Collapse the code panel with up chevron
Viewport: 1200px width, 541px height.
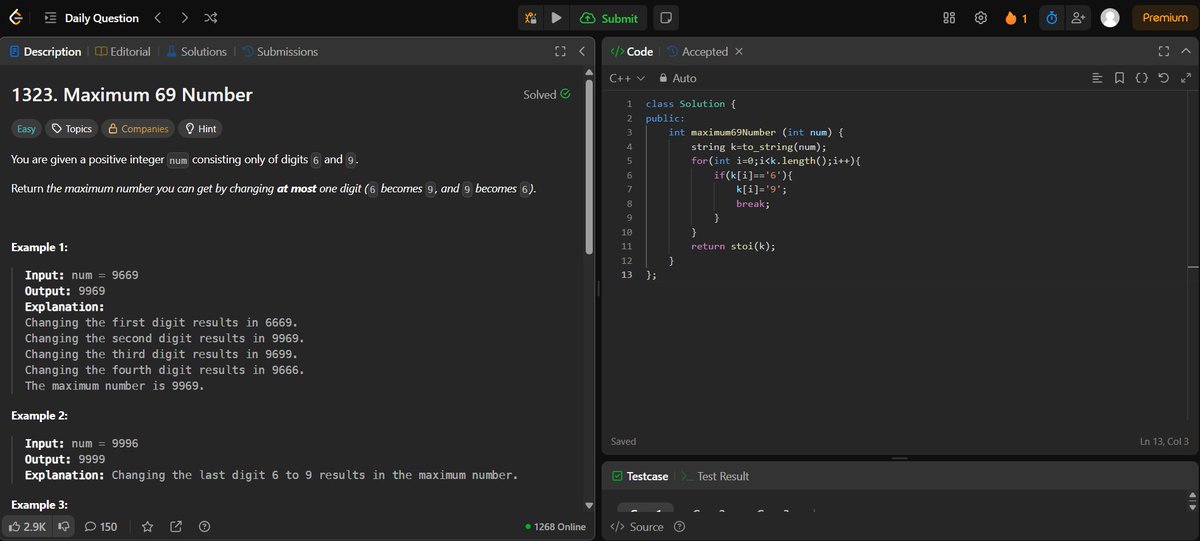(1184, 51)
